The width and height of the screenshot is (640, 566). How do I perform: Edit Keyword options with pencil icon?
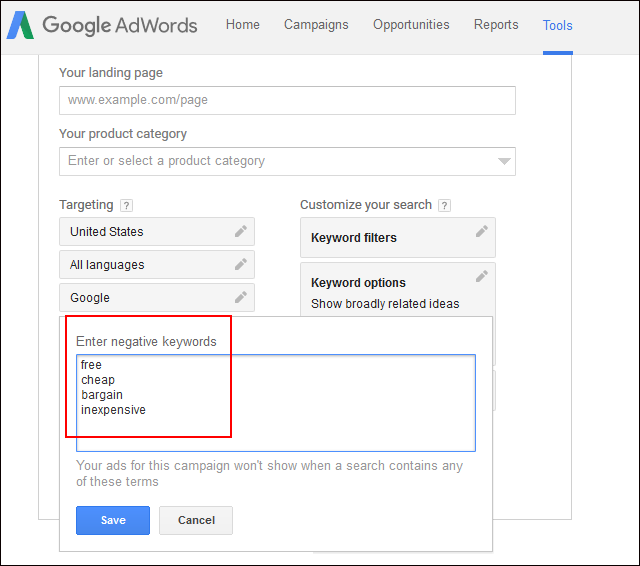pos(482,276)
